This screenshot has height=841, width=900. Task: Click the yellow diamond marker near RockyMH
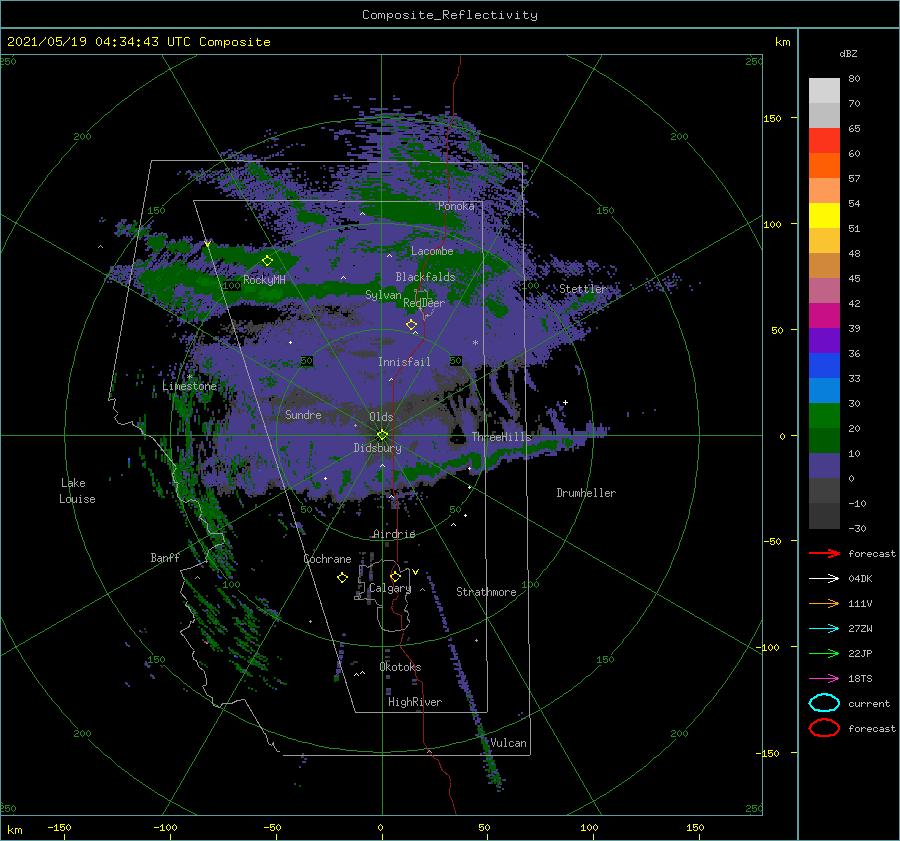[x=267, y=261]
